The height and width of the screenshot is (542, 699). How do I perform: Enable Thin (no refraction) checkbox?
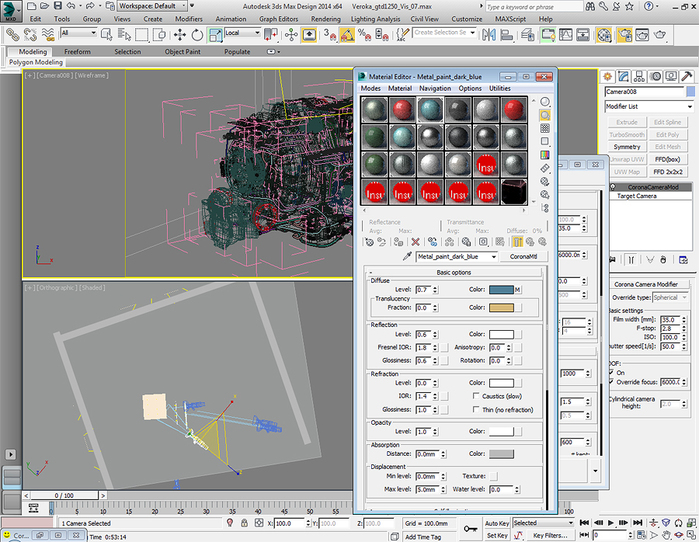476,409
